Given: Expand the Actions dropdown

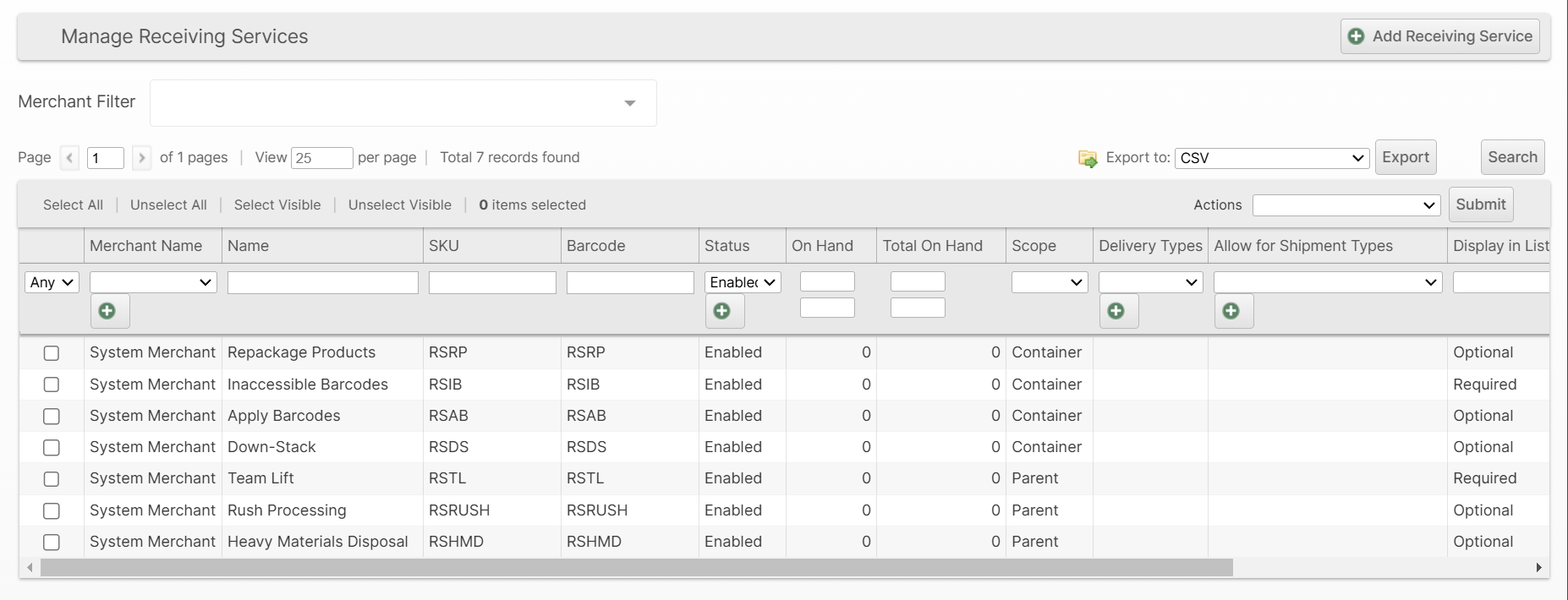Looking at the screenshot, I should [x=1346, y=205].
